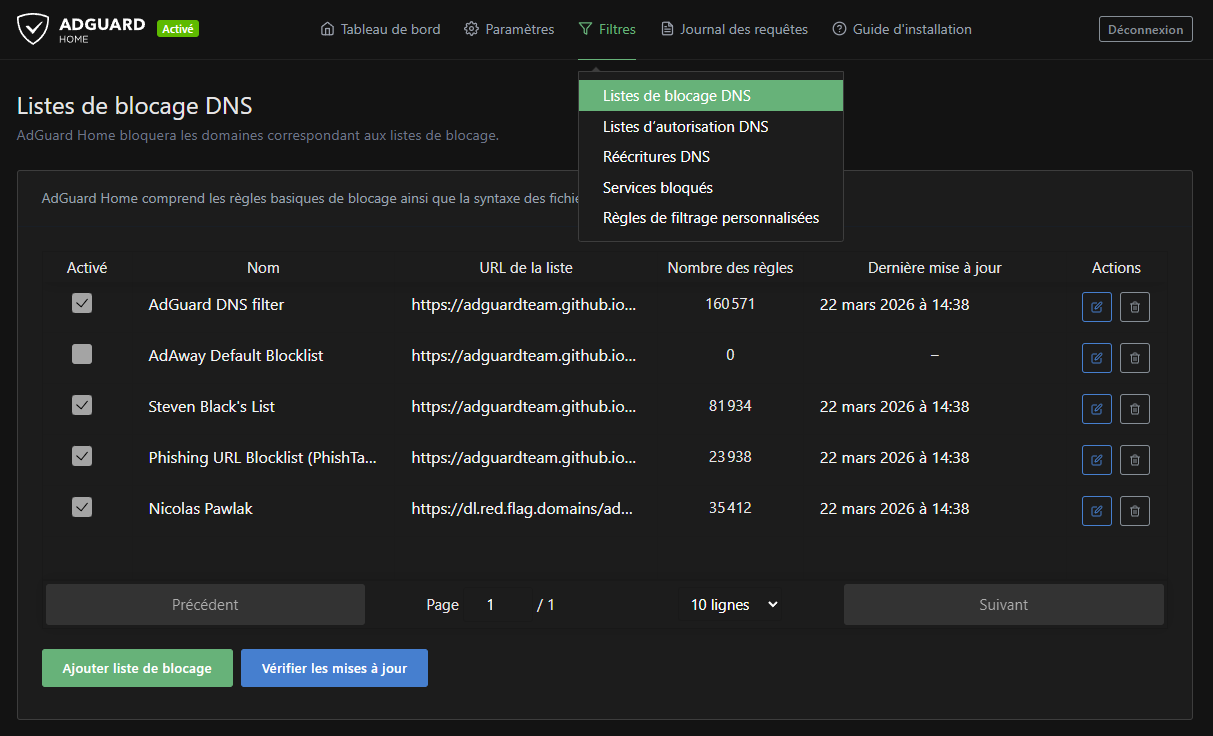
Task: Select Listes de blocage DNS menu entry
Action: 711,96
